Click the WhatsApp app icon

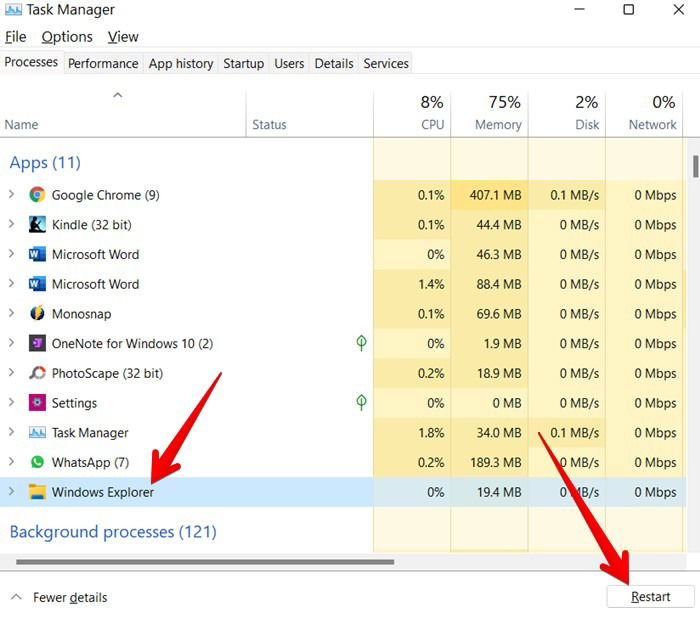(37, 462)
